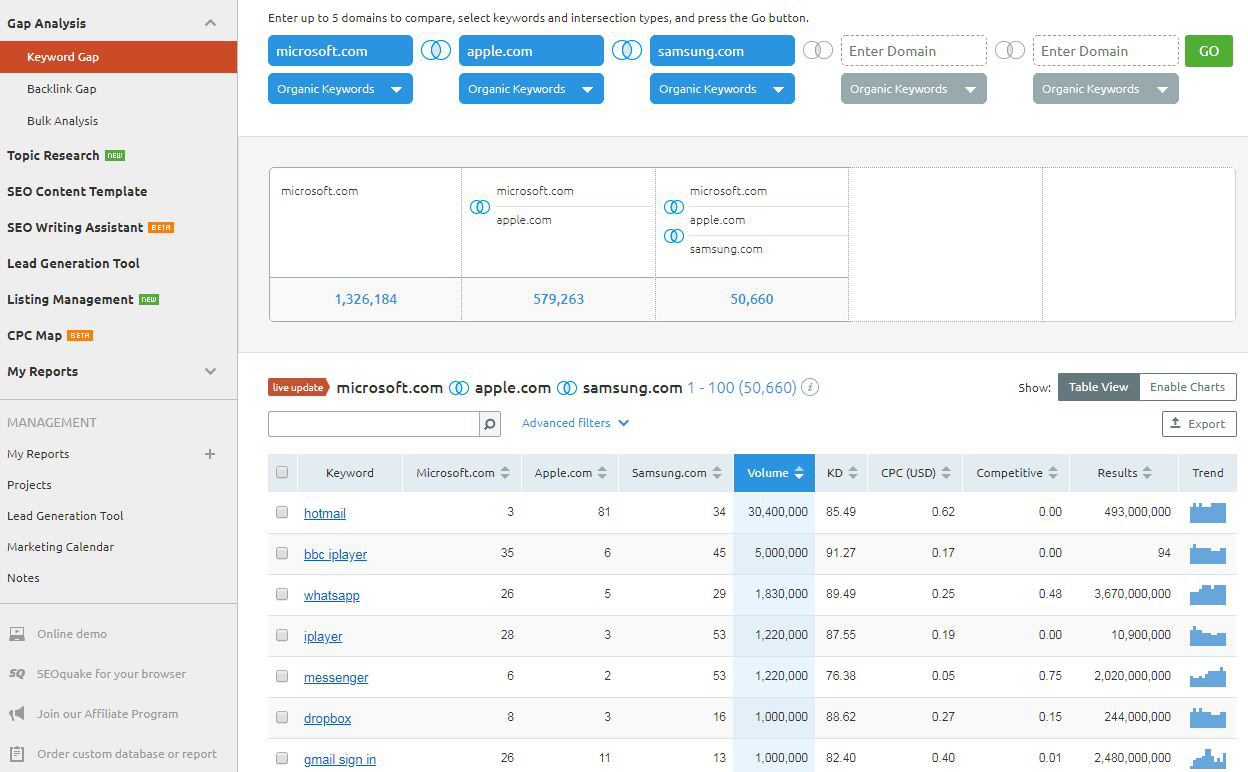Open the gmail sign in keyword link
The width and height of the screenshot is (1248, 772).
340,759
